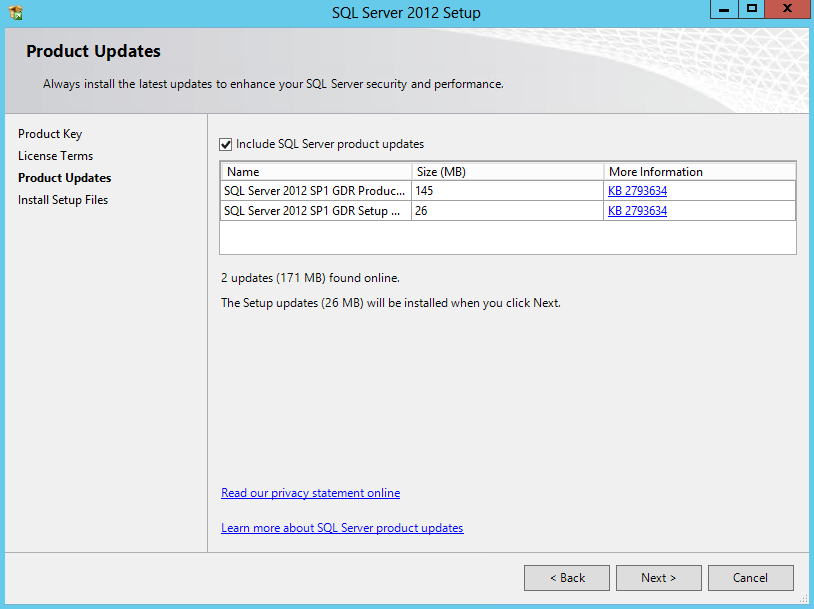Cancel the SQL Server setup
The height and width of the screenshot is (609, 814).
click(x=751, y=578)
